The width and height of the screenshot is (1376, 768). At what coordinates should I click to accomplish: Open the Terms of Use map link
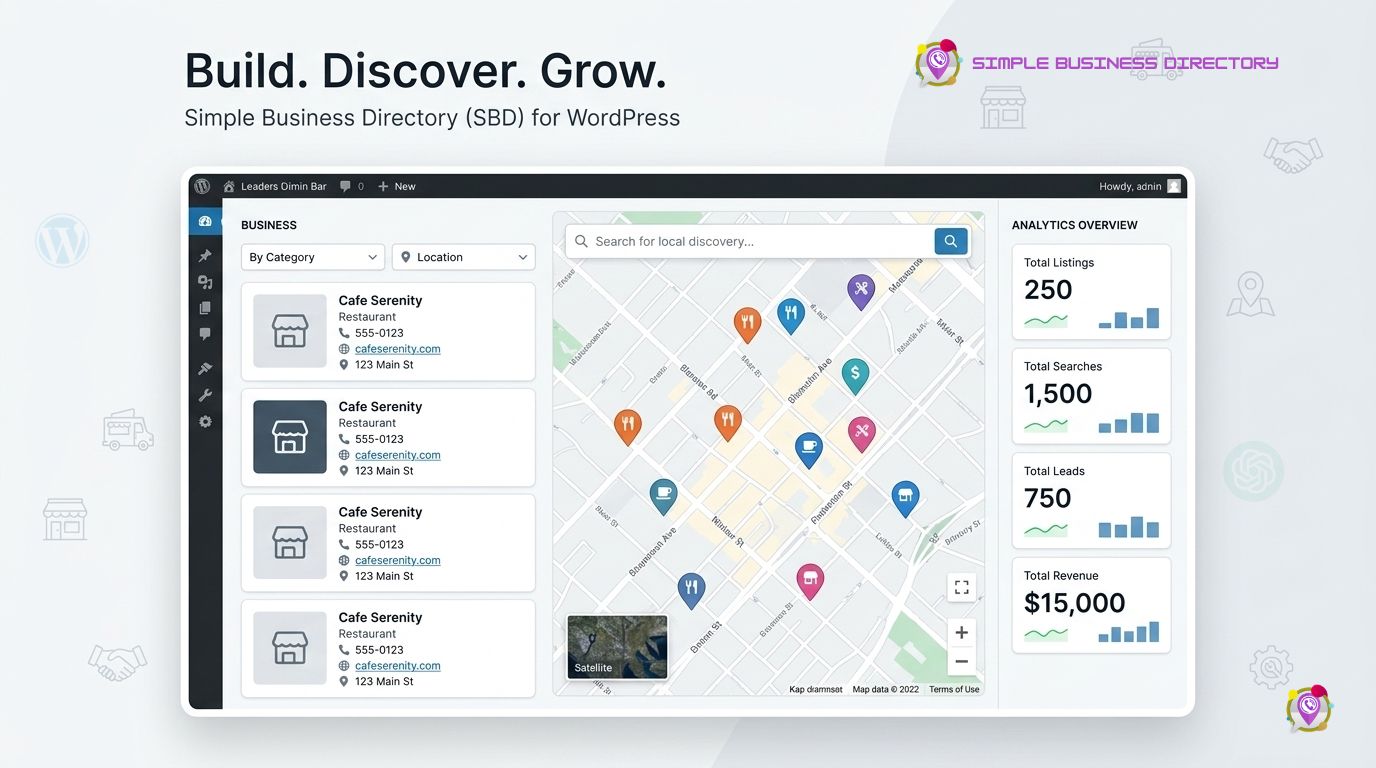[954, 689]
